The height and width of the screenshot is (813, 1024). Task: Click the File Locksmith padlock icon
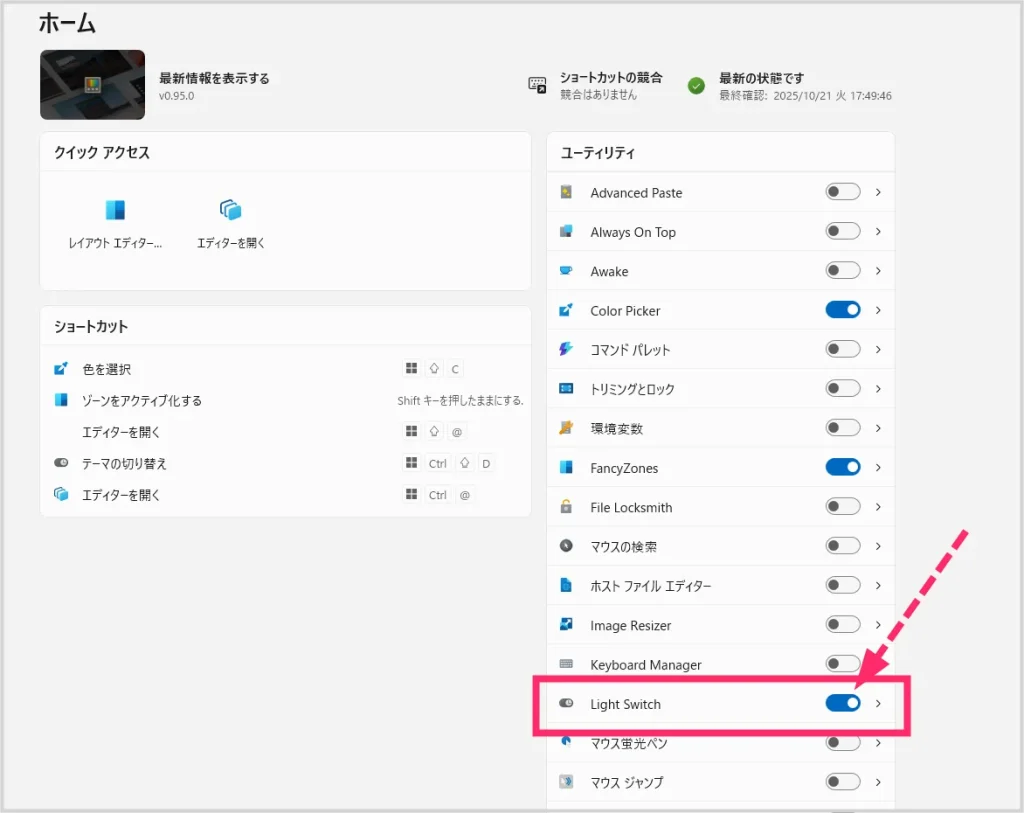coord(566,507)
